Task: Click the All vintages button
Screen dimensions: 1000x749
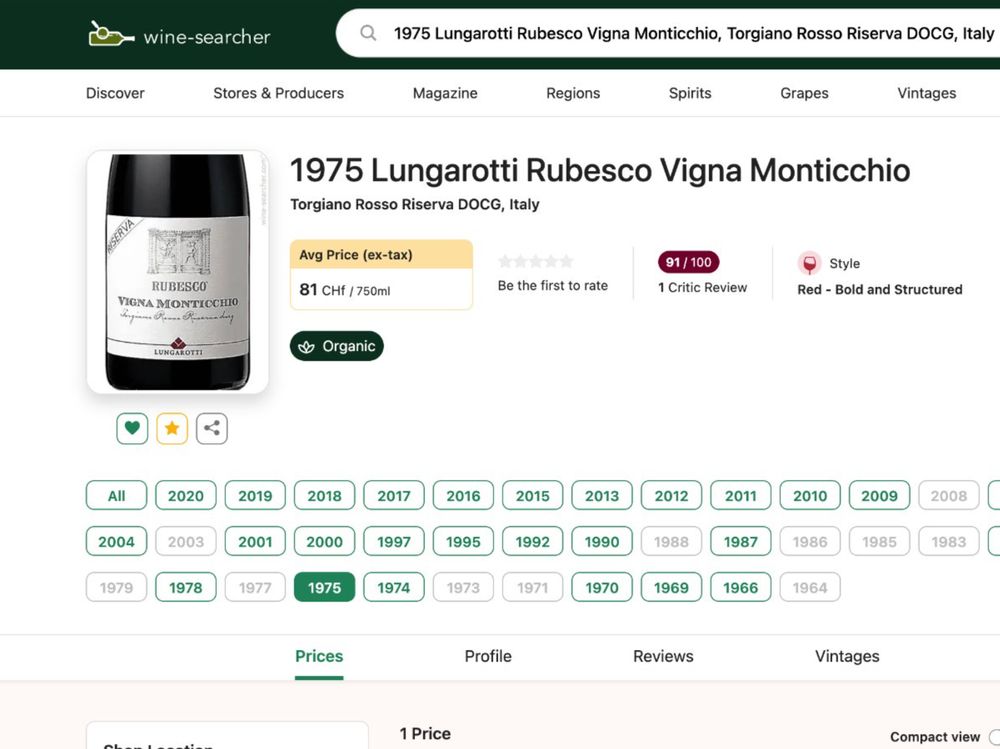Action: pos(116,495)
